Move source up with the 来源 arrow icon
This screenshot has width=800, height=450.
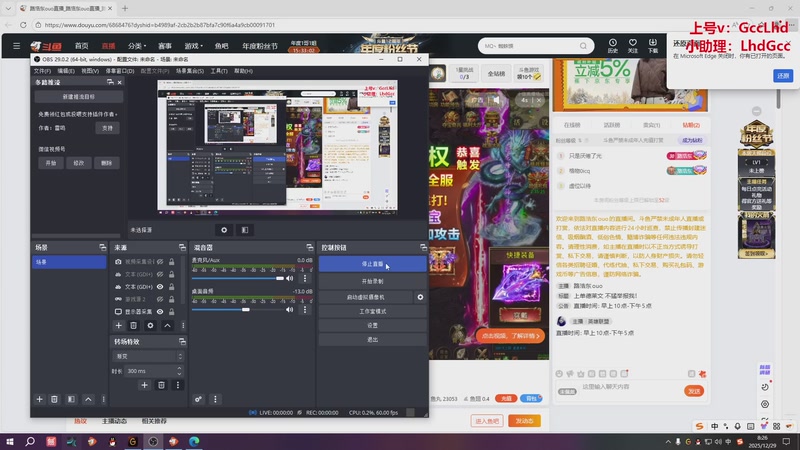[167, 326]
